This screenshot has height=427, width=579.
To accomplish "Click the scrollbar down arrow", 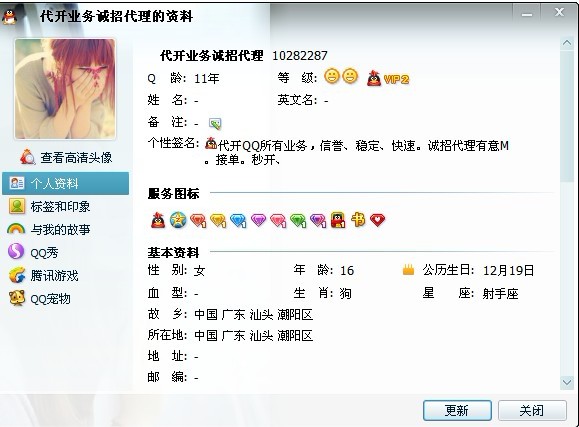I will click(x=566, y=382).
